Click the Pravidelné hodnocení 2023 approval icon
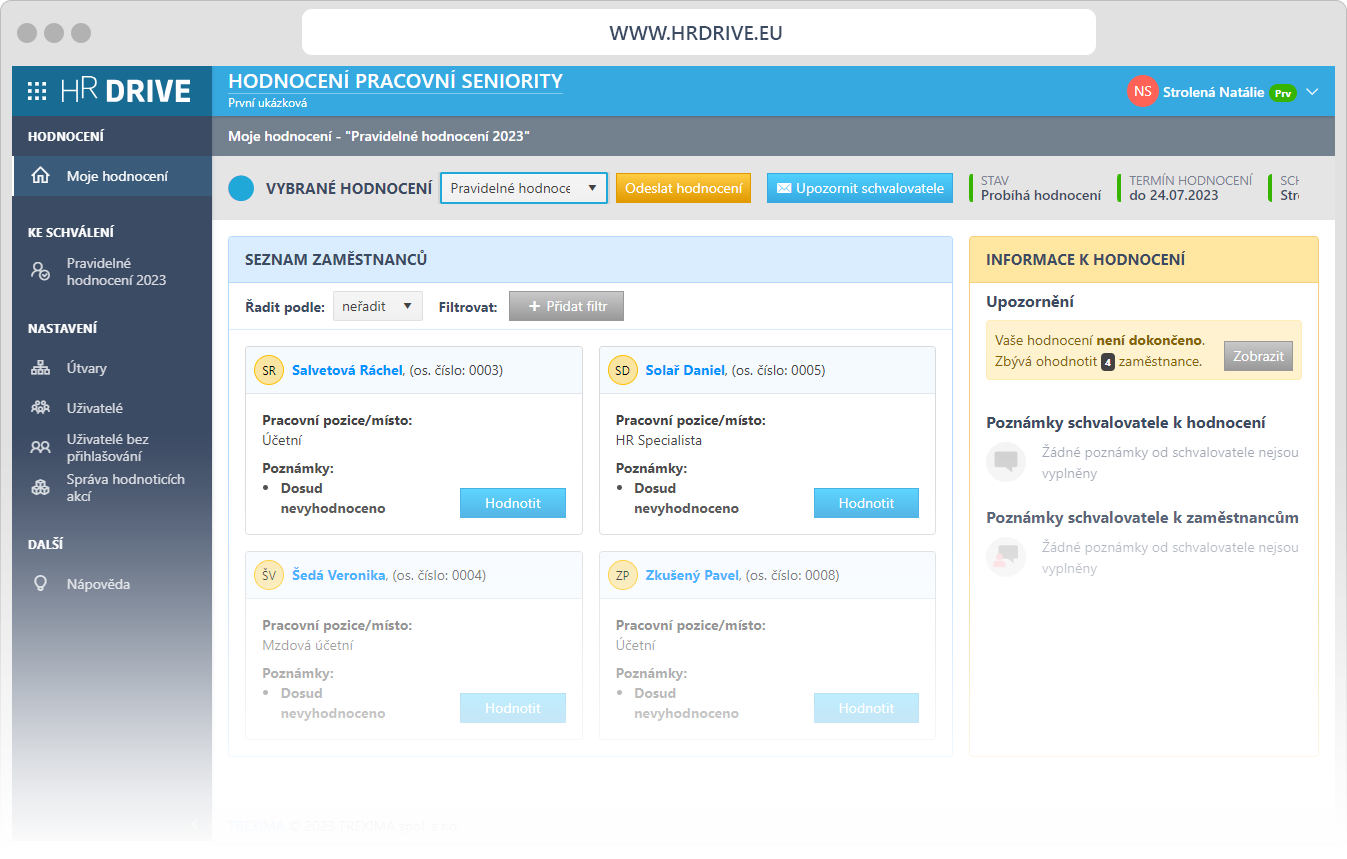The width and height of the screenshot is (1347, 859). point(40,271)
